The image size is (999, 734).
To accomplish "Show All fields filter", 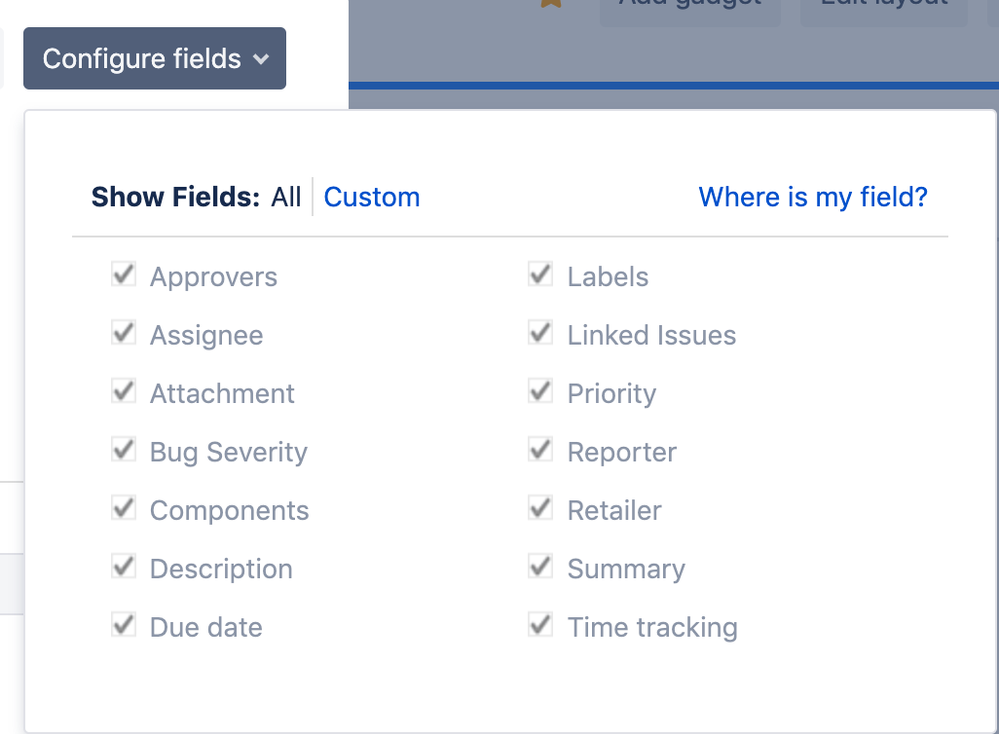I will (285, 197).
